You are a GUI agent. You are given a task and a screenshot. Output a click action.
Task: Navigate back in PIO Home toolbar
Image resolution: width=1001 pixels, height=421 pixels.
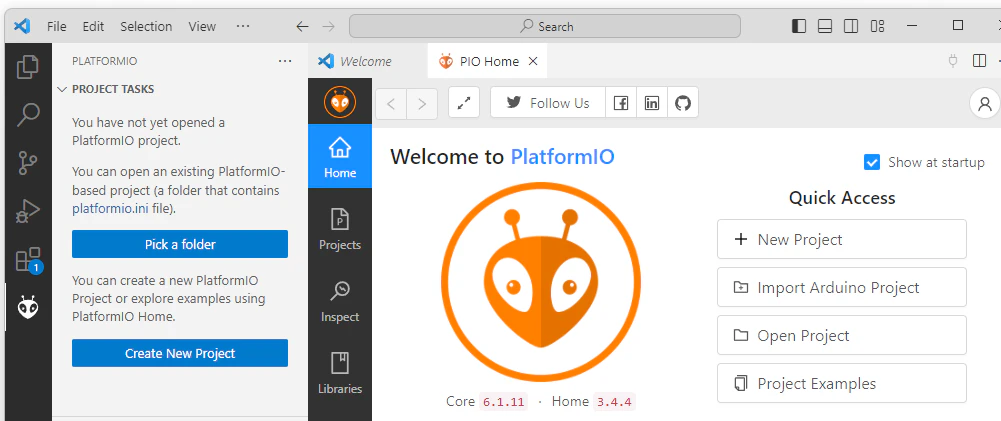point(391,103)
